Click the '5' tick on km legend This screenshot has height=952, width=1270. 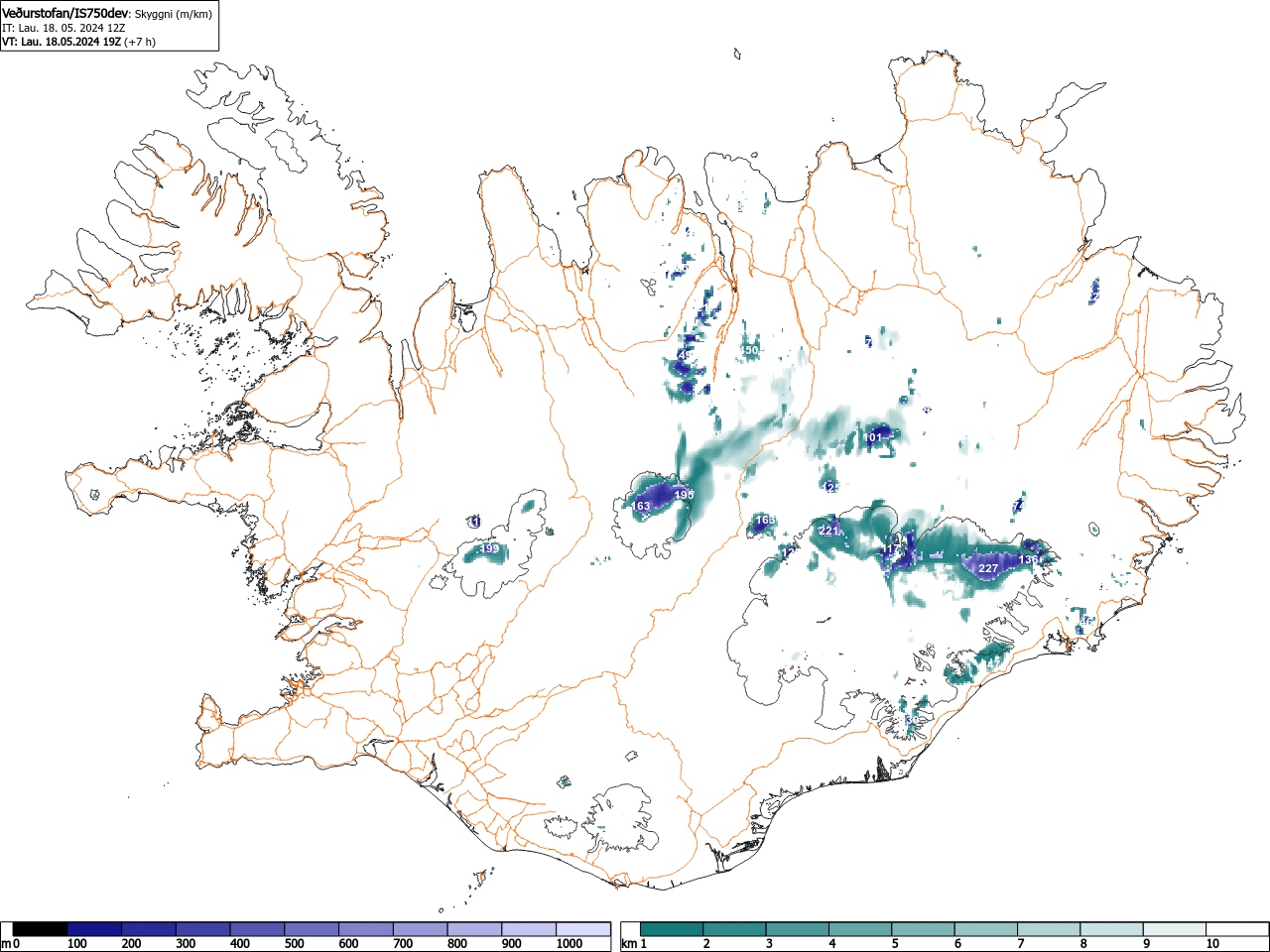tap(895, 944)
